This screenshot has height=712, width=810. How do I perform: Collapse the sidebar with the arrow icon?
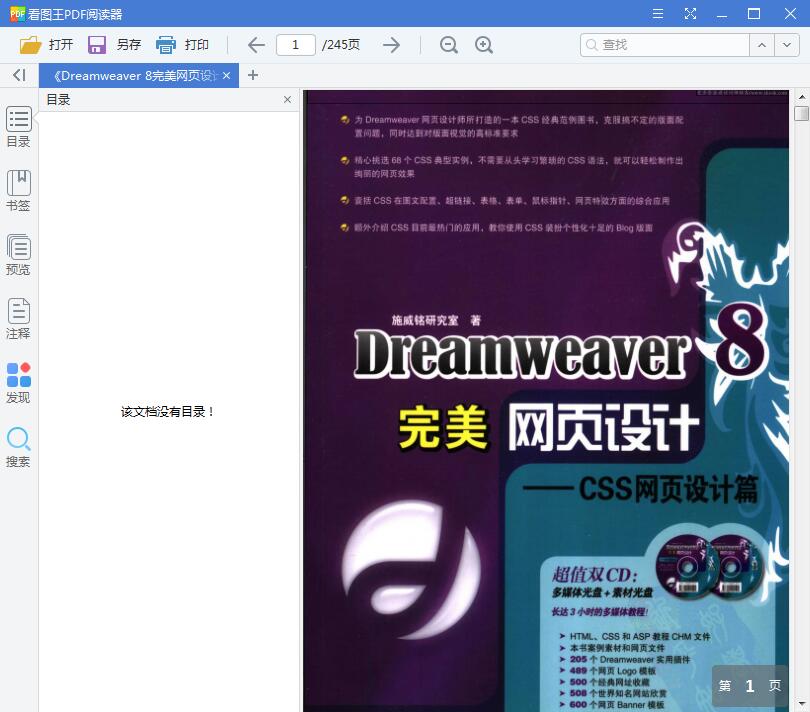[x=19, y=75]
